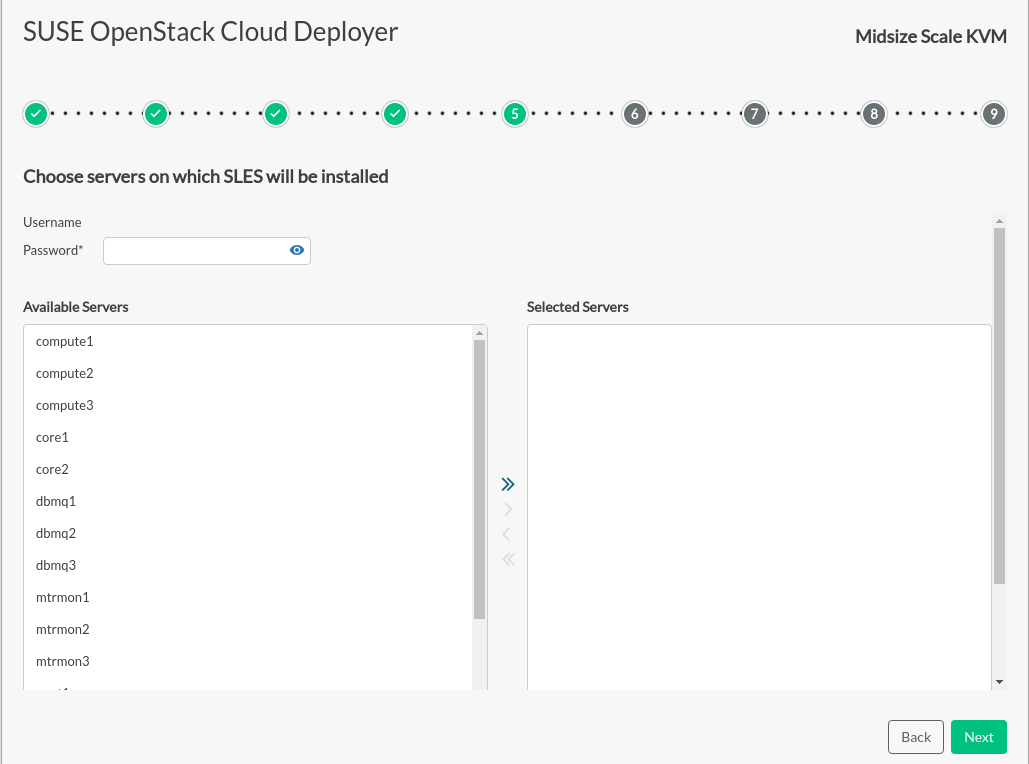Click the Available Servers list scrollbar thumb
This screenshot has height=764, width=1029.
(x=480, y=480)
